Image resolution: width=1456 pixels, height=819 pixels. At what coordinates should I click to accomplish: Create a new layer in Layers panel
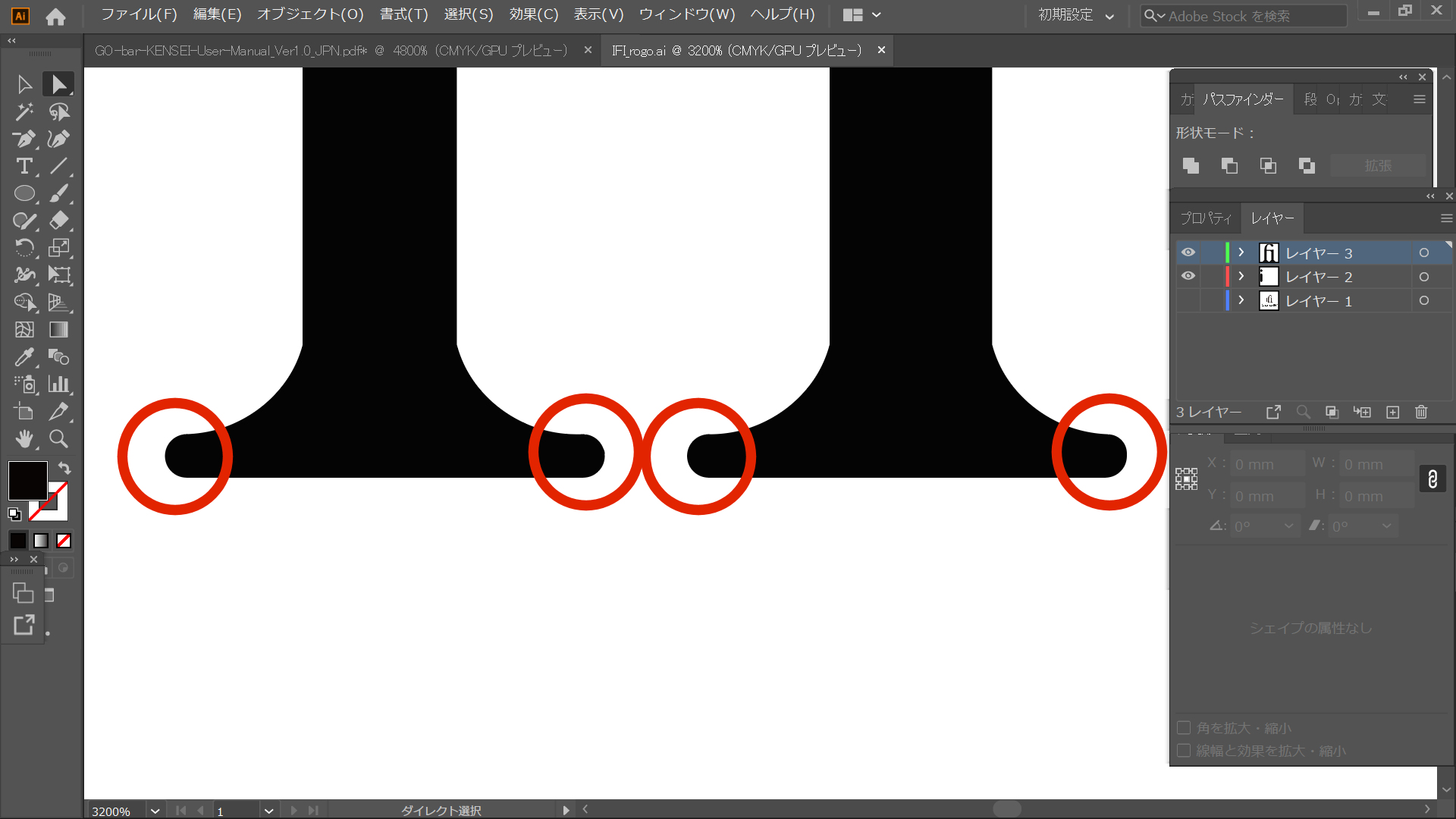tap(1392, 412)
